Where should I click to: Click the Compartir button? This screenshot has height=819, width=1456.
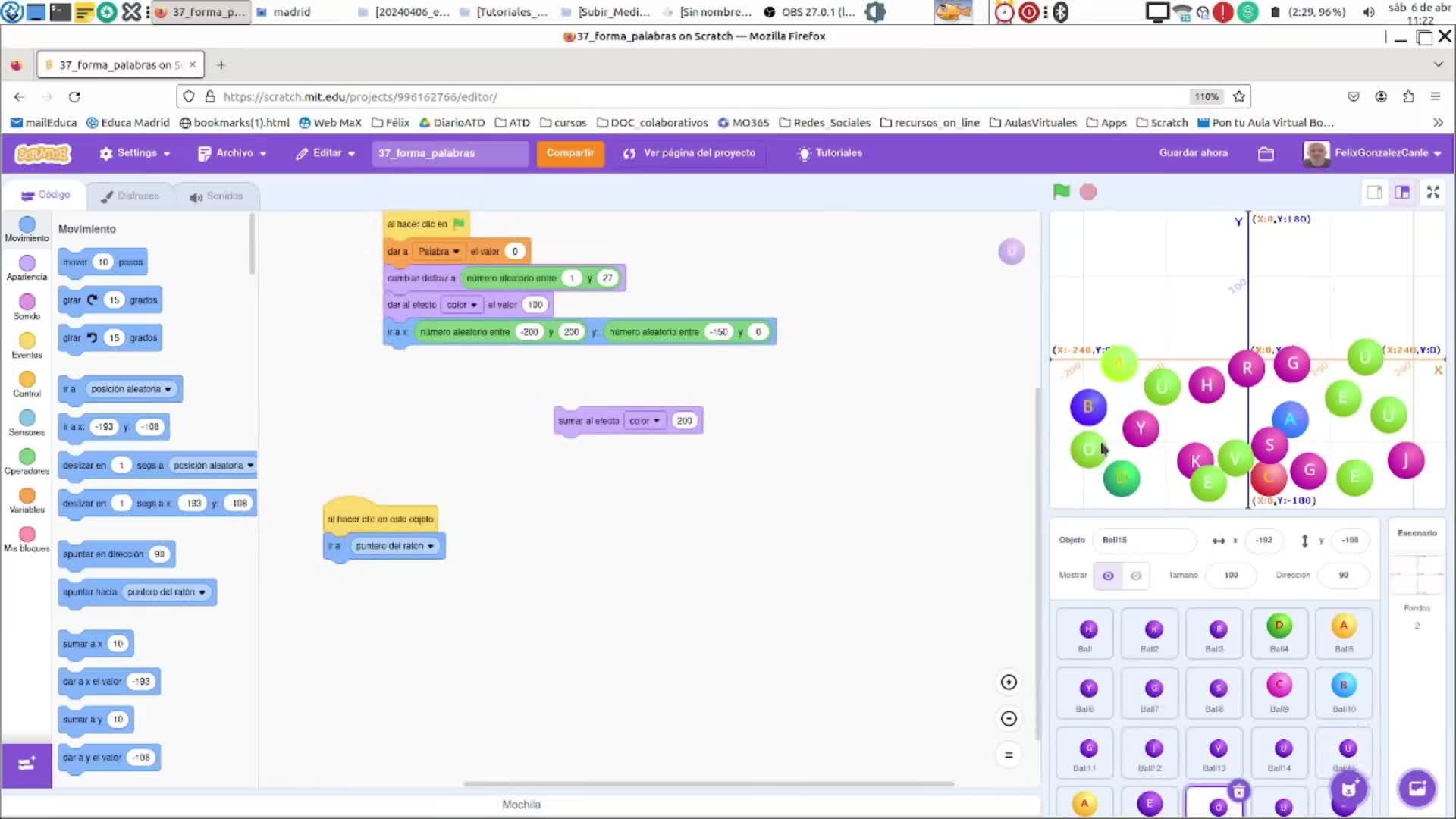tap(570, 153)
